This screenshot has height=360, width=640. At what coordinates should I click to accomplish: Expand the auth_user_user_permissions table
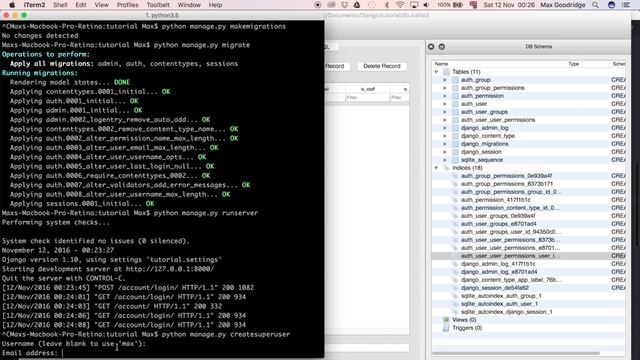445,120
